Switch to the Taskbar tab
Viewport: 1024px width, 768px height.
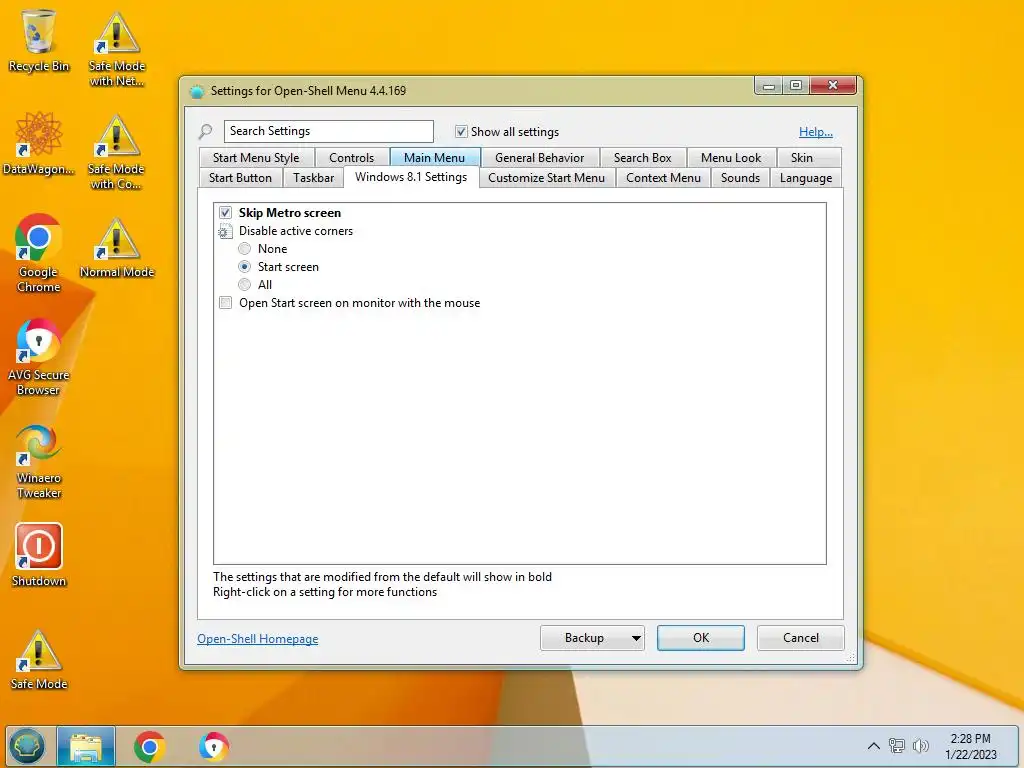313,178
